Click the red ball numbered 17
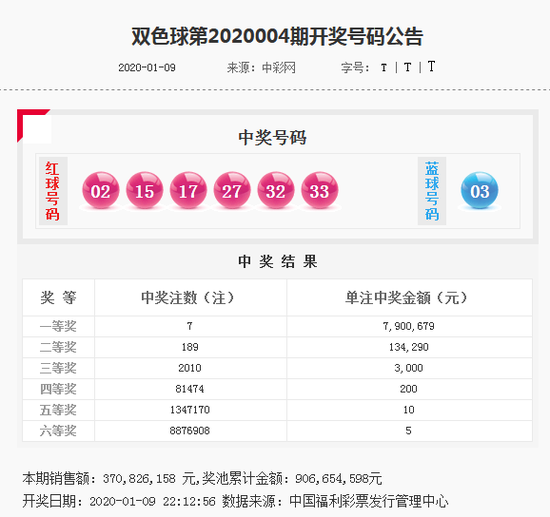550x517 pixels. point(188,190)
